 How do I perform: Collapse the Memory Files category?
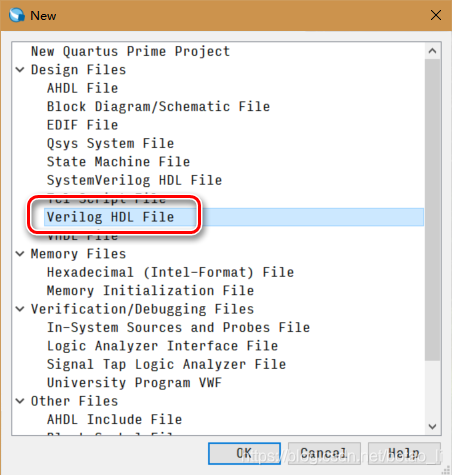[20, 254]
